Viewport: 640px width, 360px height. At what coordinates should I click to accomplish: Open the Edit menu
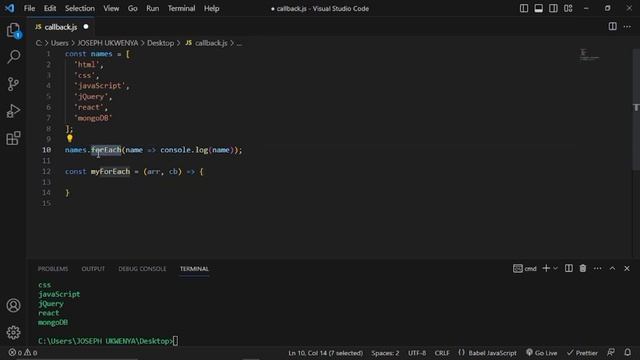click(50, 8)
